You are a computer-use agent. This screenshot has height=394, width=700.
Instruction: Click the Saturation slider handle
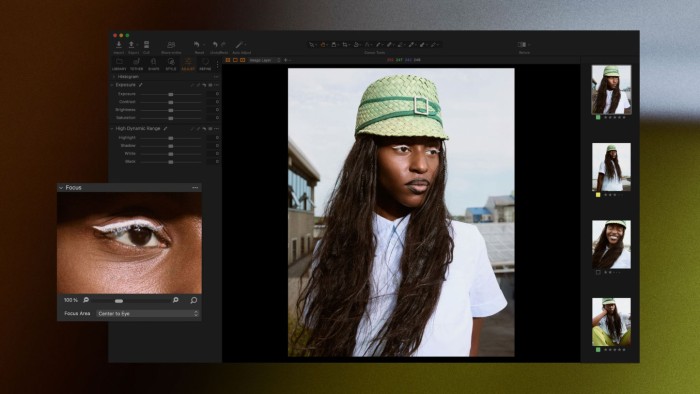coord(171,118)
